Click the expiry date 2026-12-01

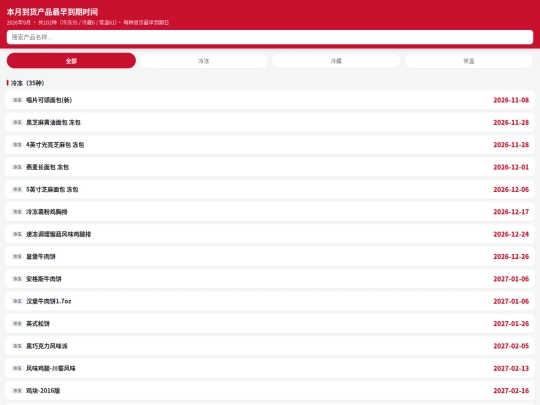point(511,167)
